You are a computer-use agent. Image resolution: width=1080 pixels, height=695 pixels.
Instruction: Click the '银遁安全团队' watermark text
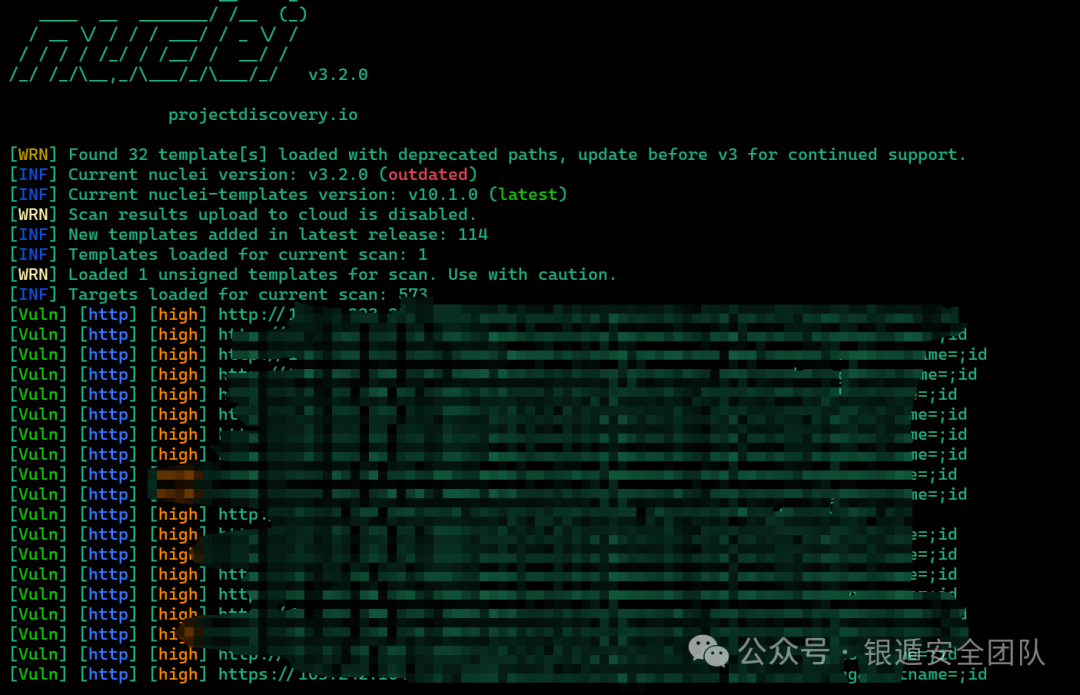pyautogui.click(x=955, y=652)
